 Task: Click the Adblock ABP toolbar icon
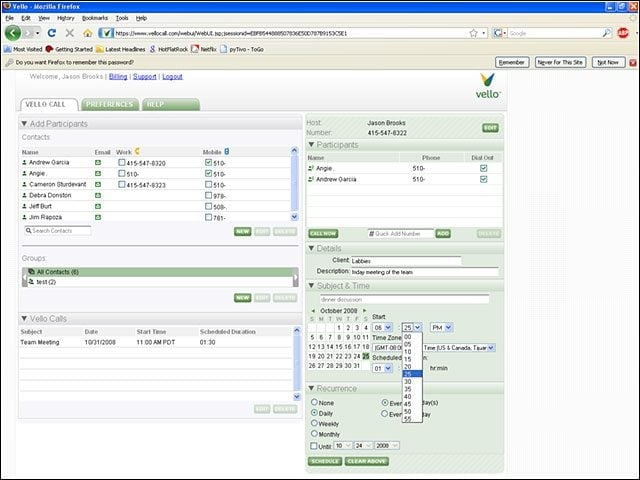point(623,33)
